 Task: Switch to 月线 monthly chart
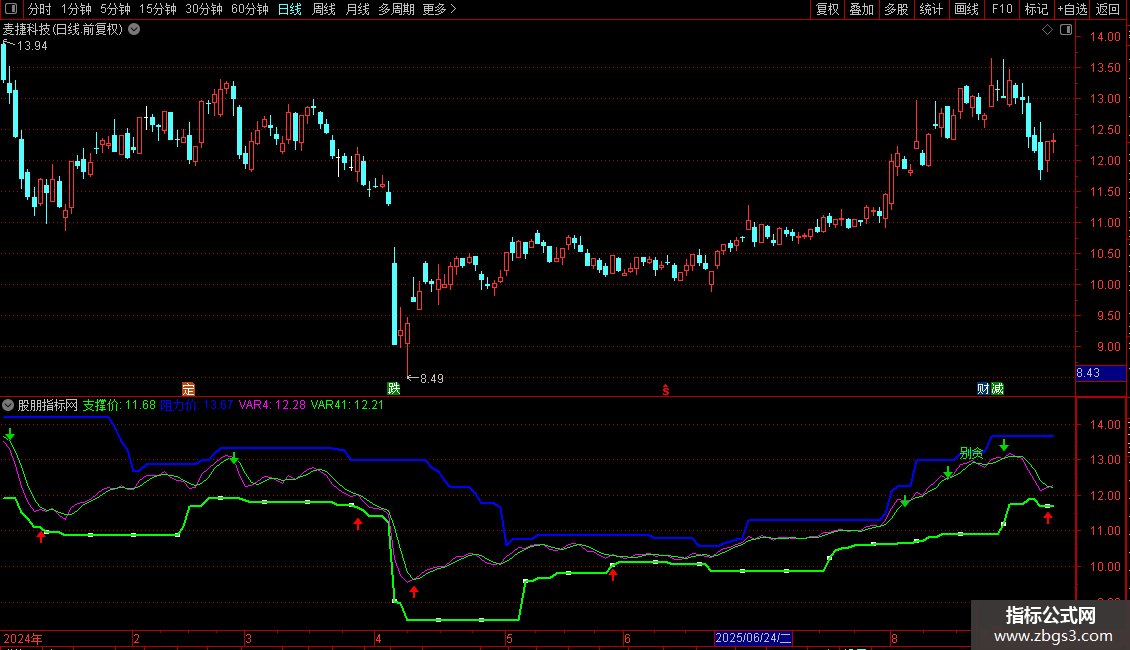(x=357, y=9)
